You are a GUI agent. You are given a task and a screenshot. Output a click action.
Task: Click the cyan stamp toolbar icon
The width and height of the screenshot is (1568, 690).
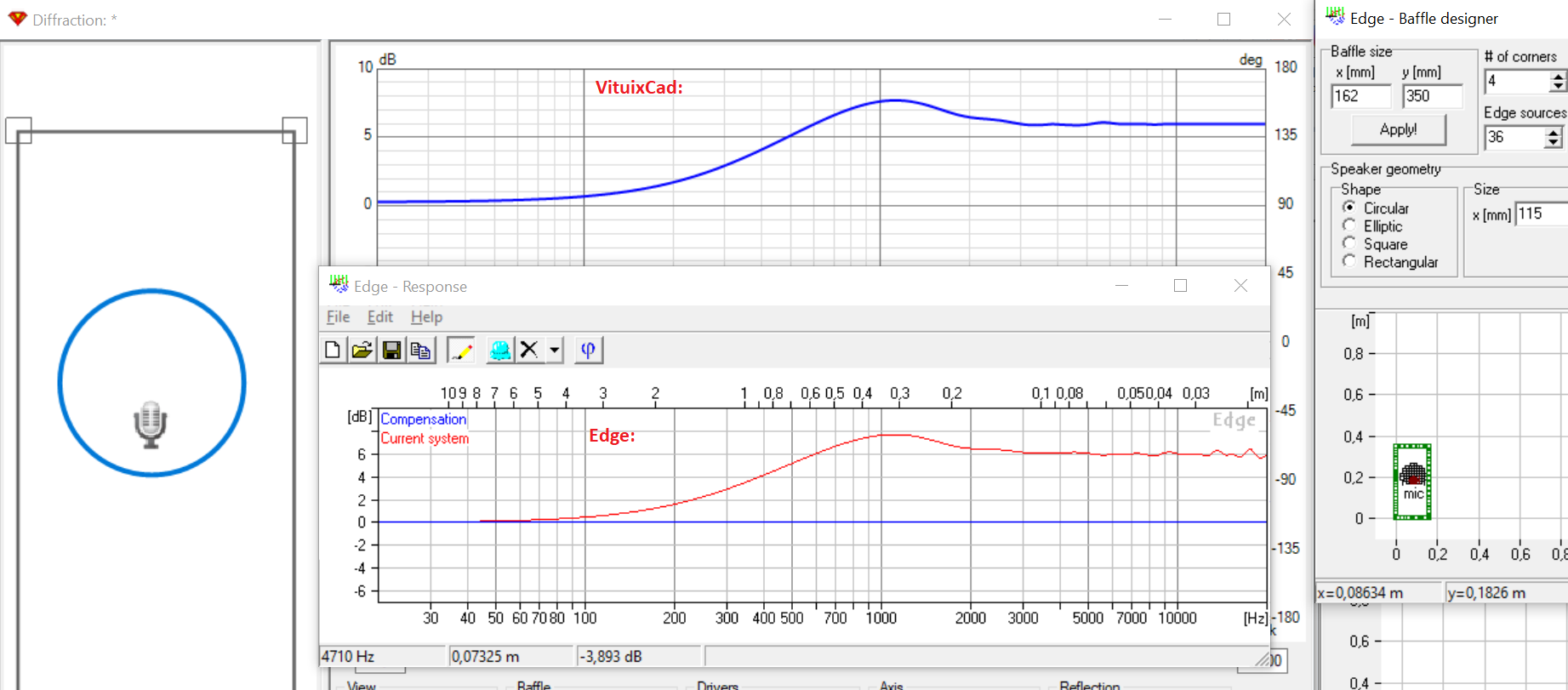pyautogui.click(x=500, y=350)
